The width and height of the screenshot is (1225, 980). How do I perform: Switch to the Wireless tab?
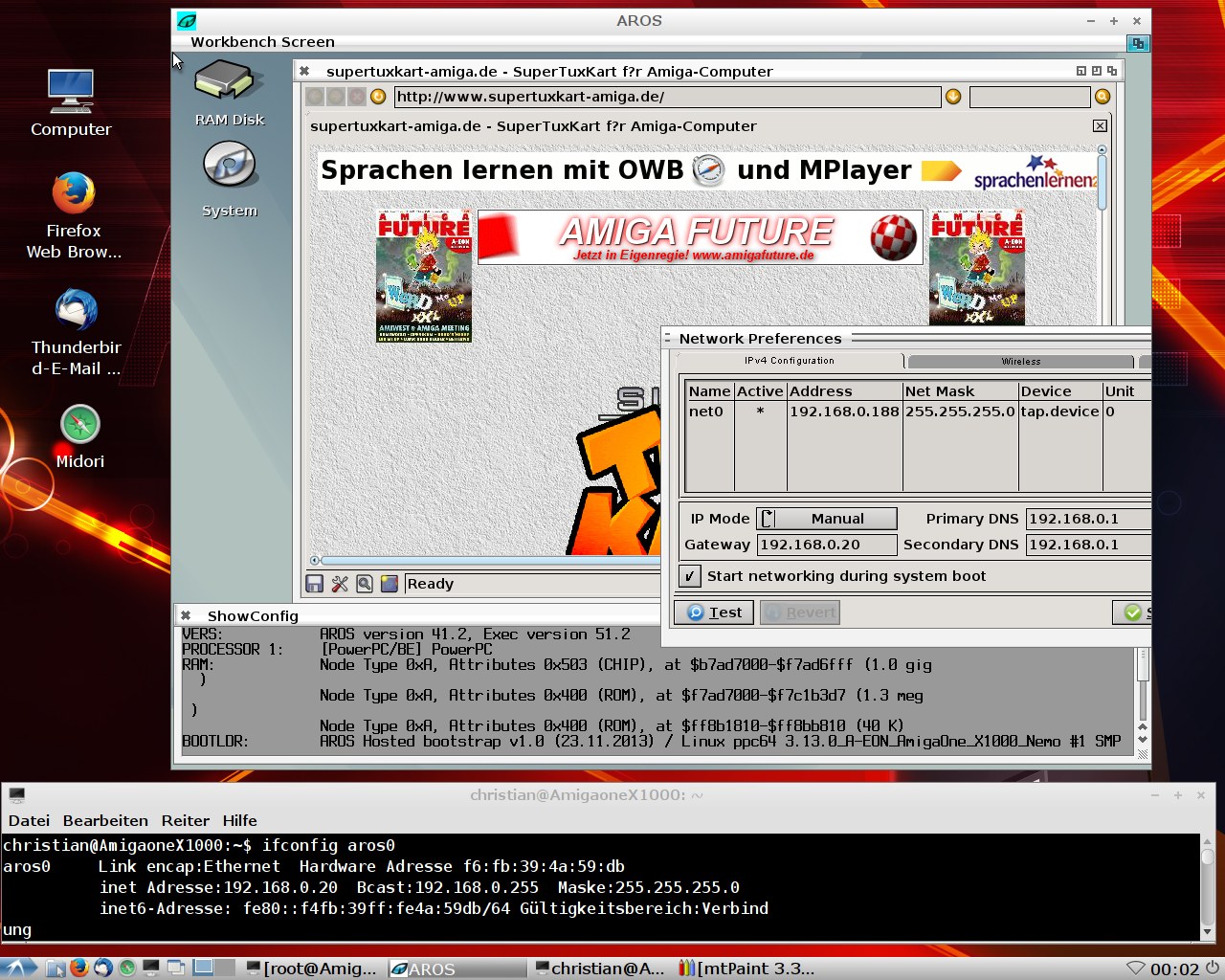(x=1020, y=362)
